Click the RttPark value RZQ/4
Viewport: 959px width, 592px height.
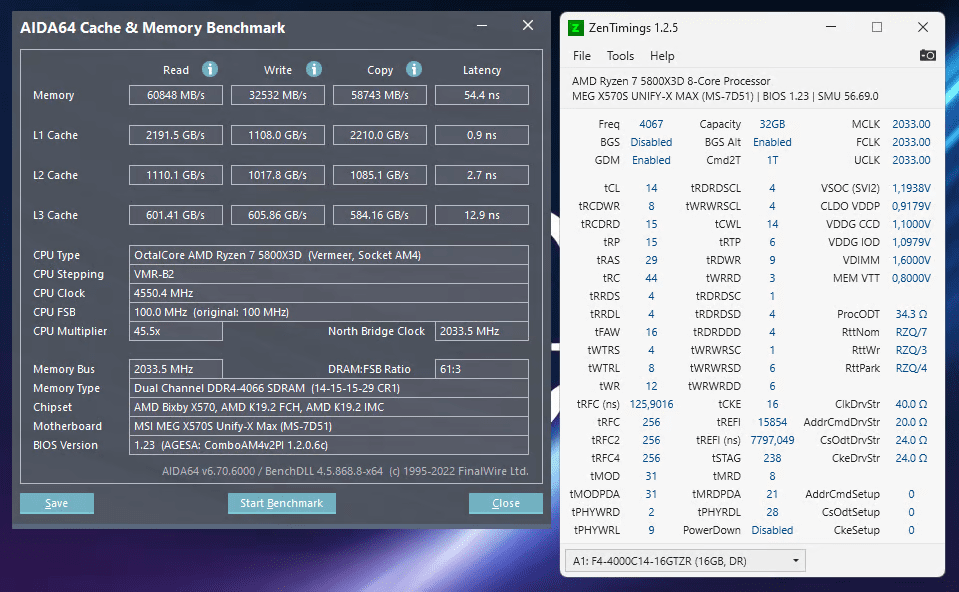point(911,368)
